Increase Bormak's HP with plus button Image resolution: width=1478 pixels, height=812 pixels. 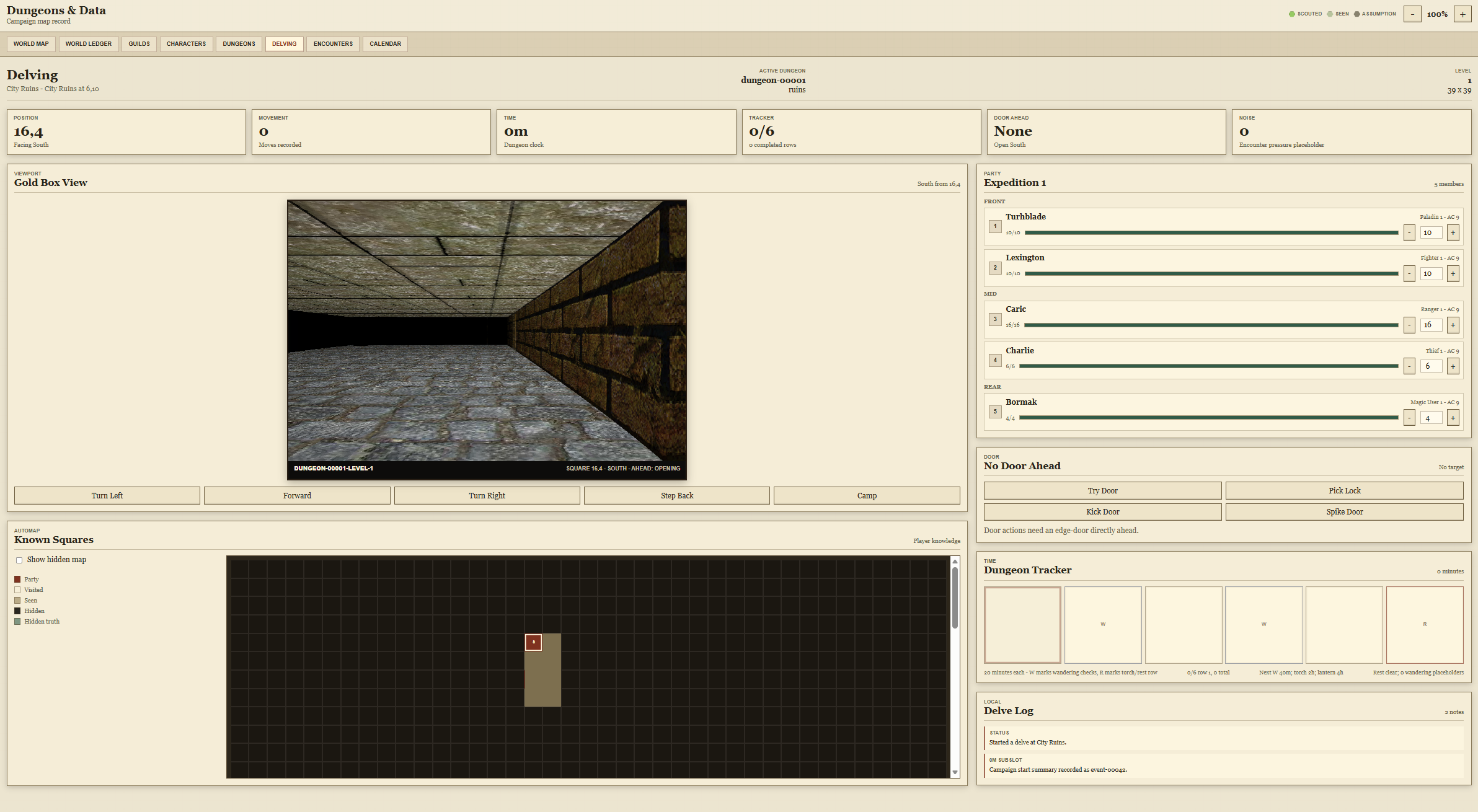[x=1453, y=418]
